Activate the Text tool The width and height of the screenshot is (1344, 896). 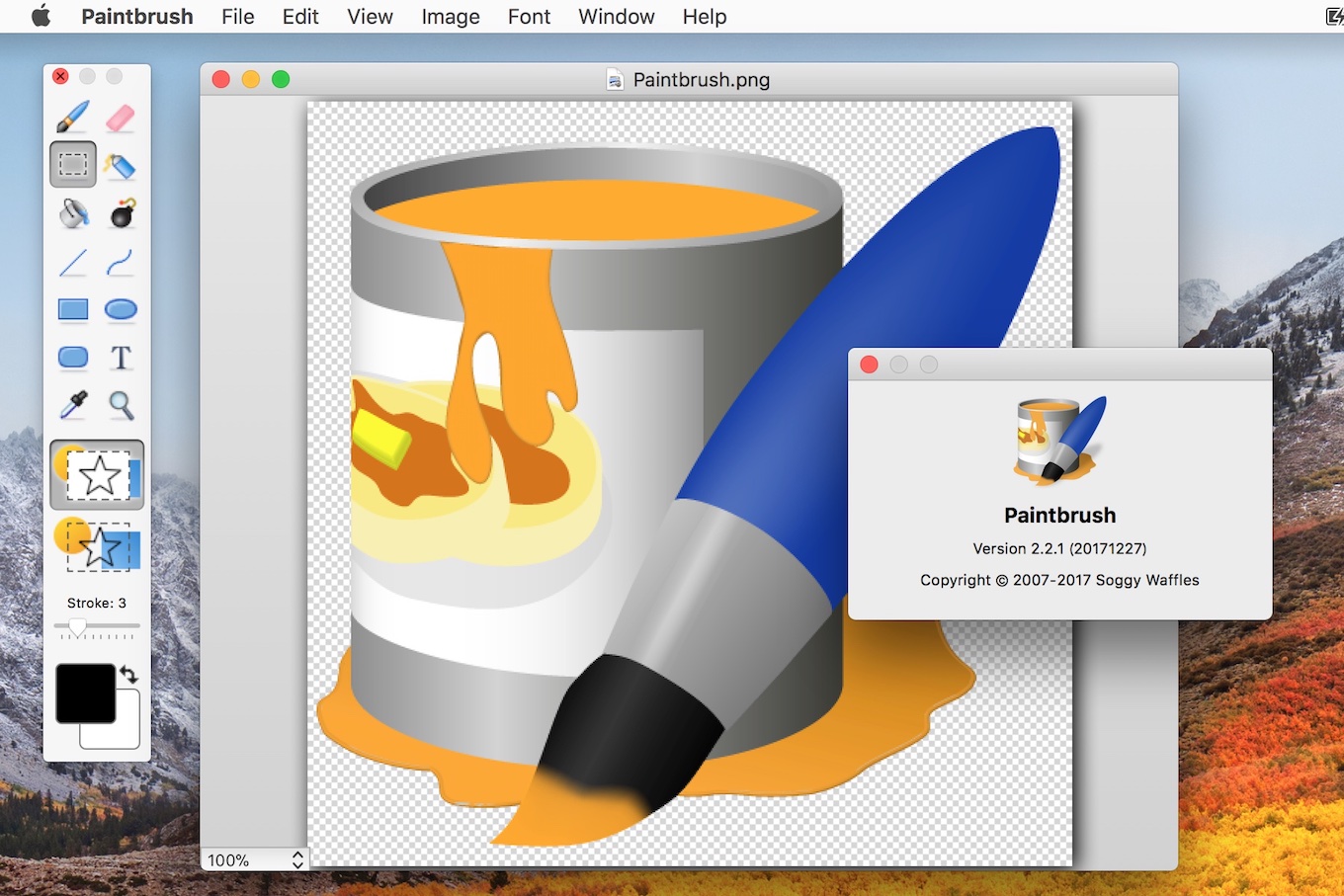point(121,357)
